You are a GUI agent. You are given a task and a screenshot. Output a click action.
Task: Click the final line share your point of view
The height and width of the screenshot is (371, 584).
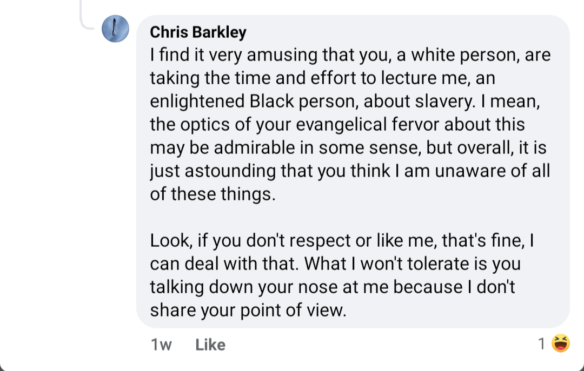coord(248,310)
